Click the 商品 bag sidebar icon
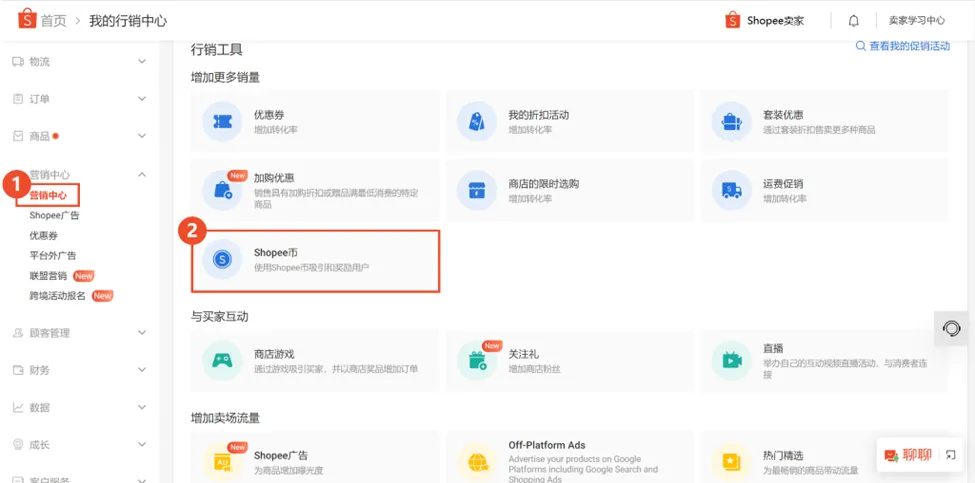Screen dimensions: 975x483 18,136
